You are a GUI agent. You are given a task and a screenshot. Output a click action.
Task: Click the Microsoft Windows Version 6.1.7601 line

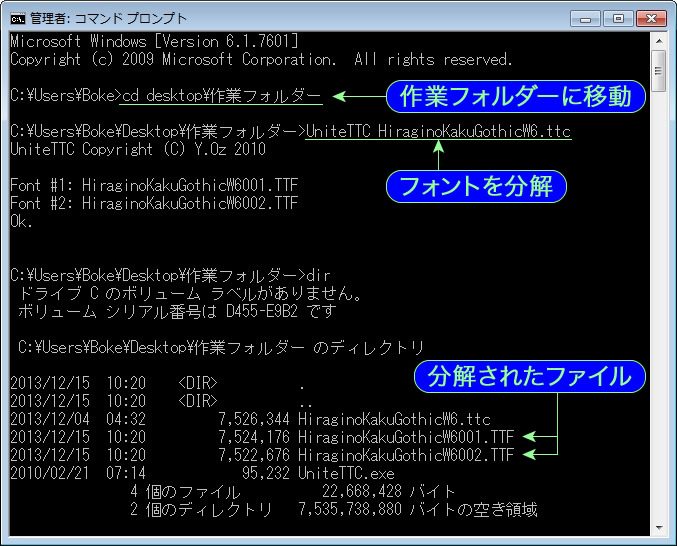pos(154,41)
